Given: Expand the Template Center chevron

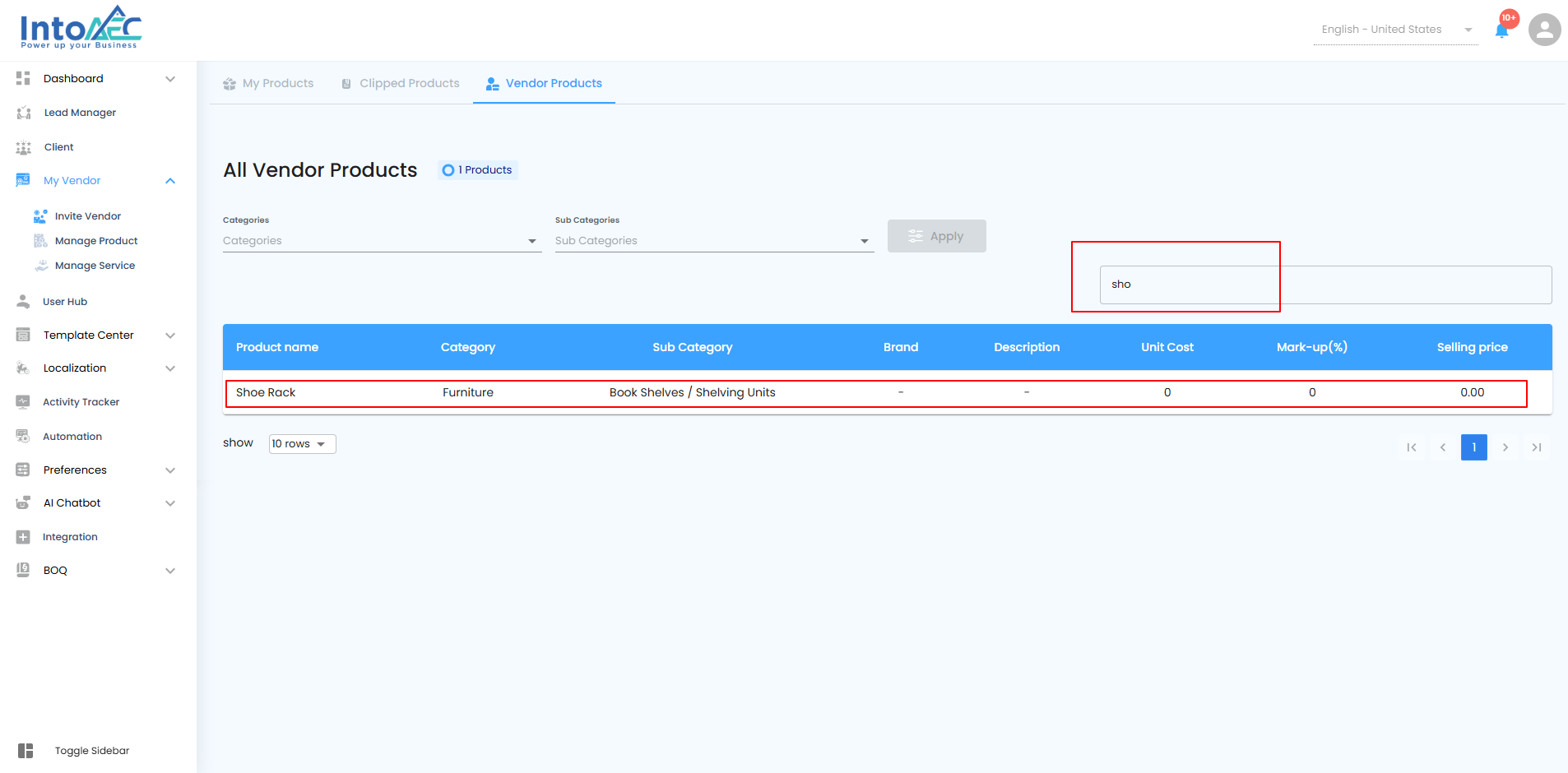Looking at the screenshot, I should click(x=170, y=336).
